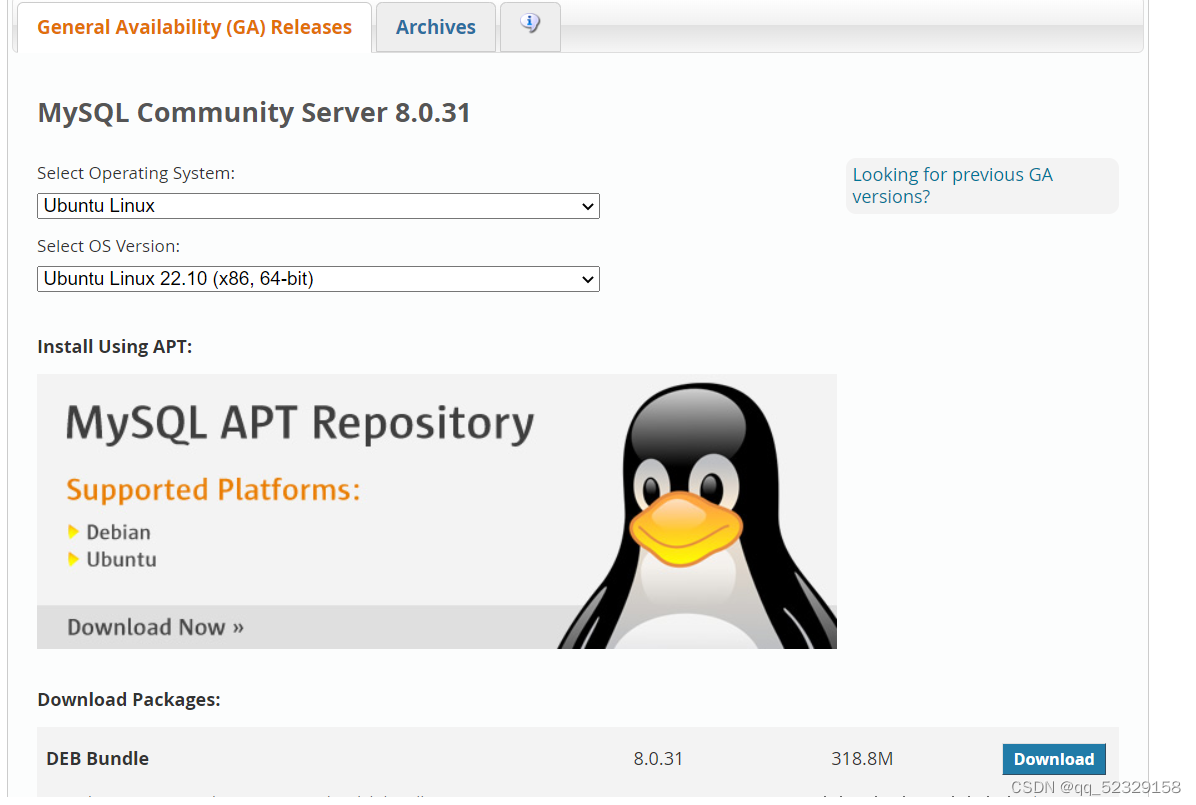1196x805 pixels.
Task: Click the yellow arrow bullet beside Debian
Action: 74,532
